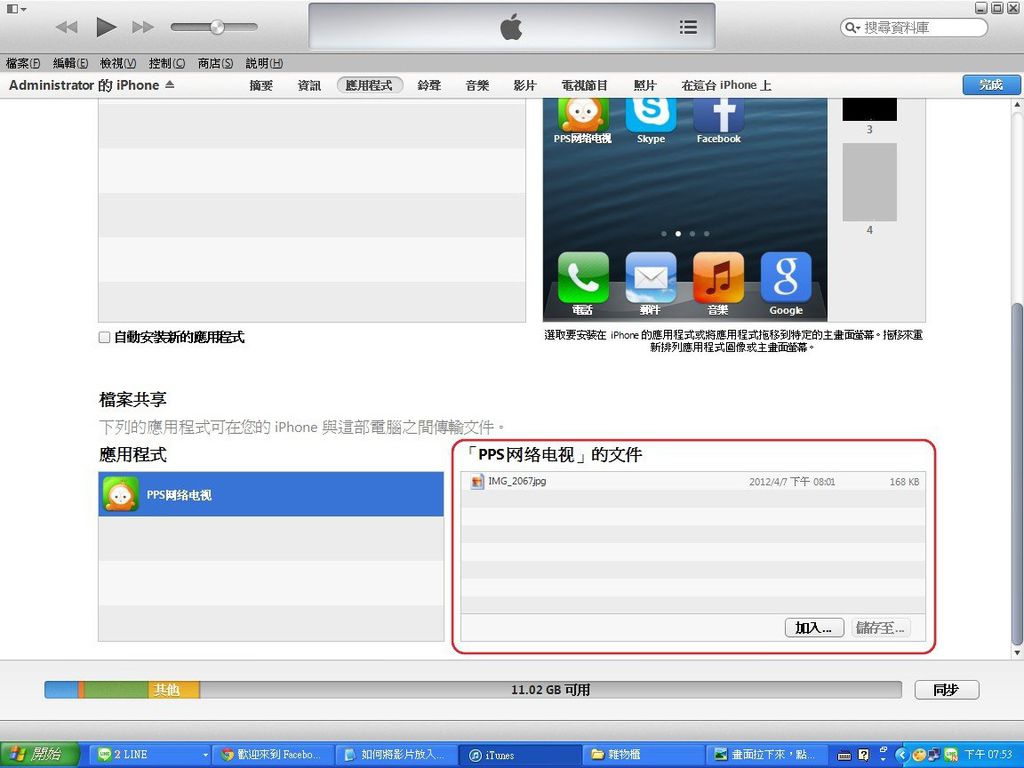This screenshot has width=1024, height=768.
Task: Select the Music 音樂 dock icon
Action: pos(718,278)
